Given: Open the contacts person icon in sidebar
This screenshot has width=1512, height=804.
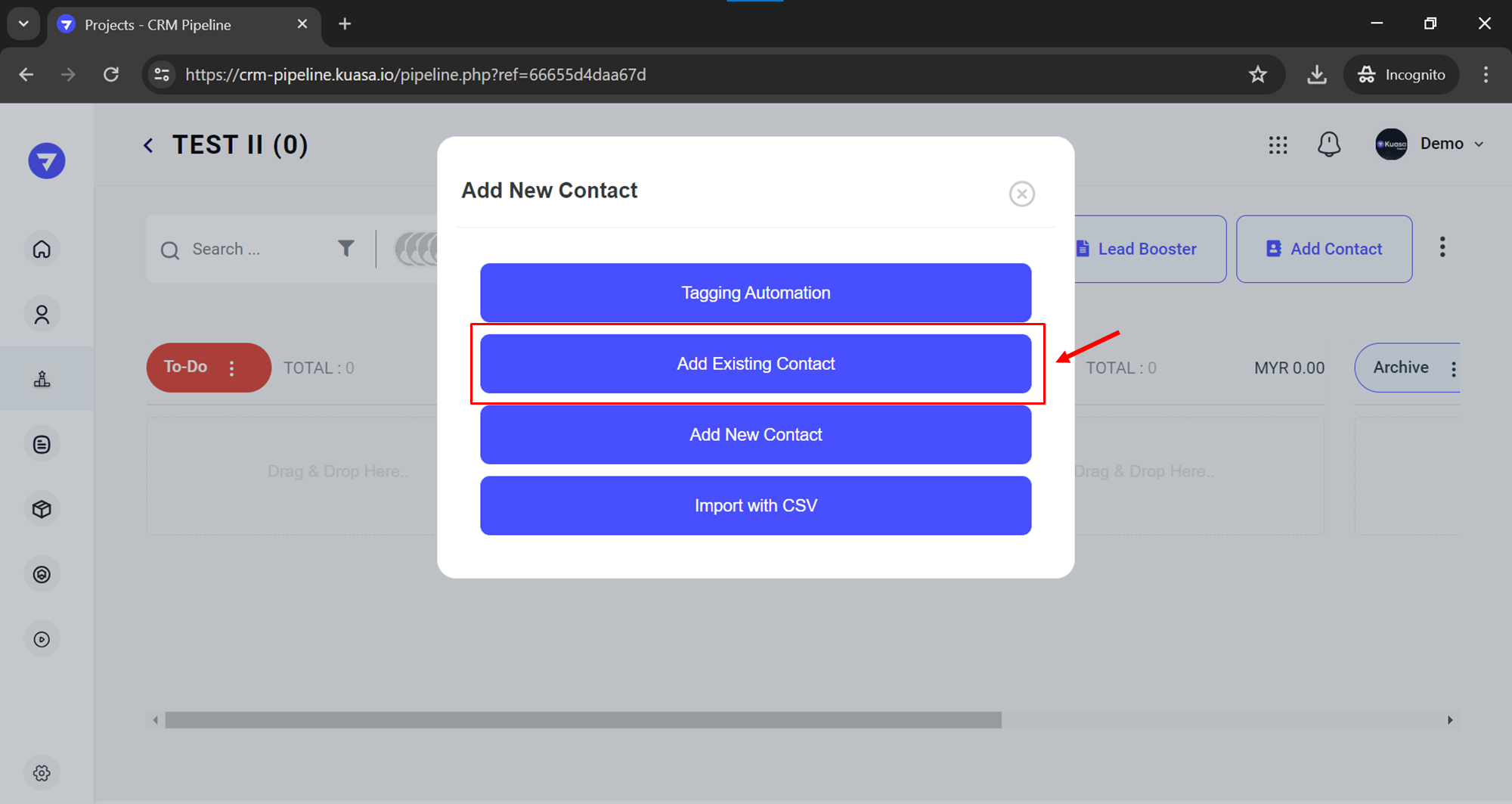Looking at the screenshot, I should tap(42, 314).
